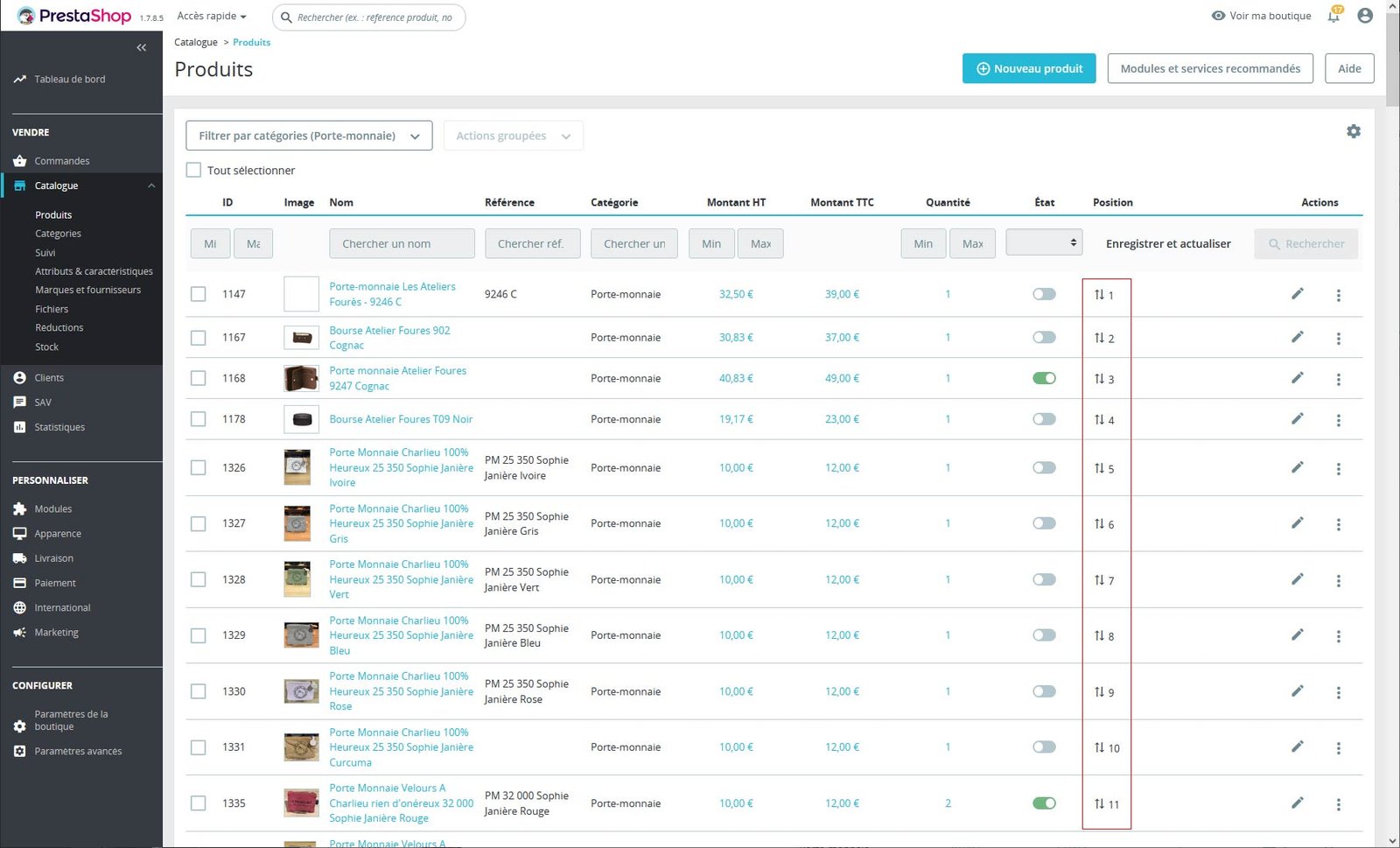
Task: Open Commandes in the sidebar
Action: (x=62, y=161)
